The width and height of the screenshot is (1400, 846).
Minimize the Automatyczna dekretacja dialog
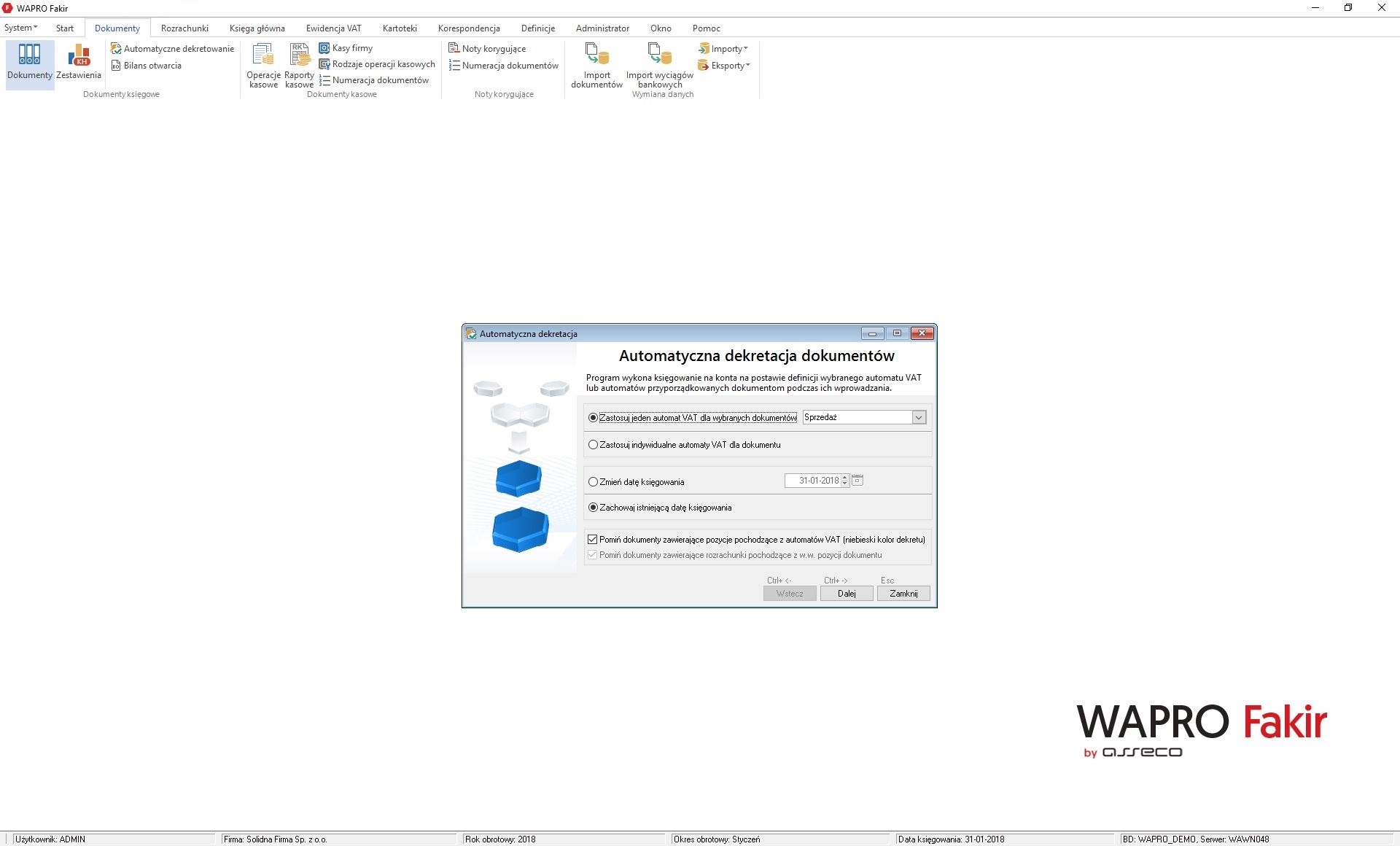tap(872, 333)
